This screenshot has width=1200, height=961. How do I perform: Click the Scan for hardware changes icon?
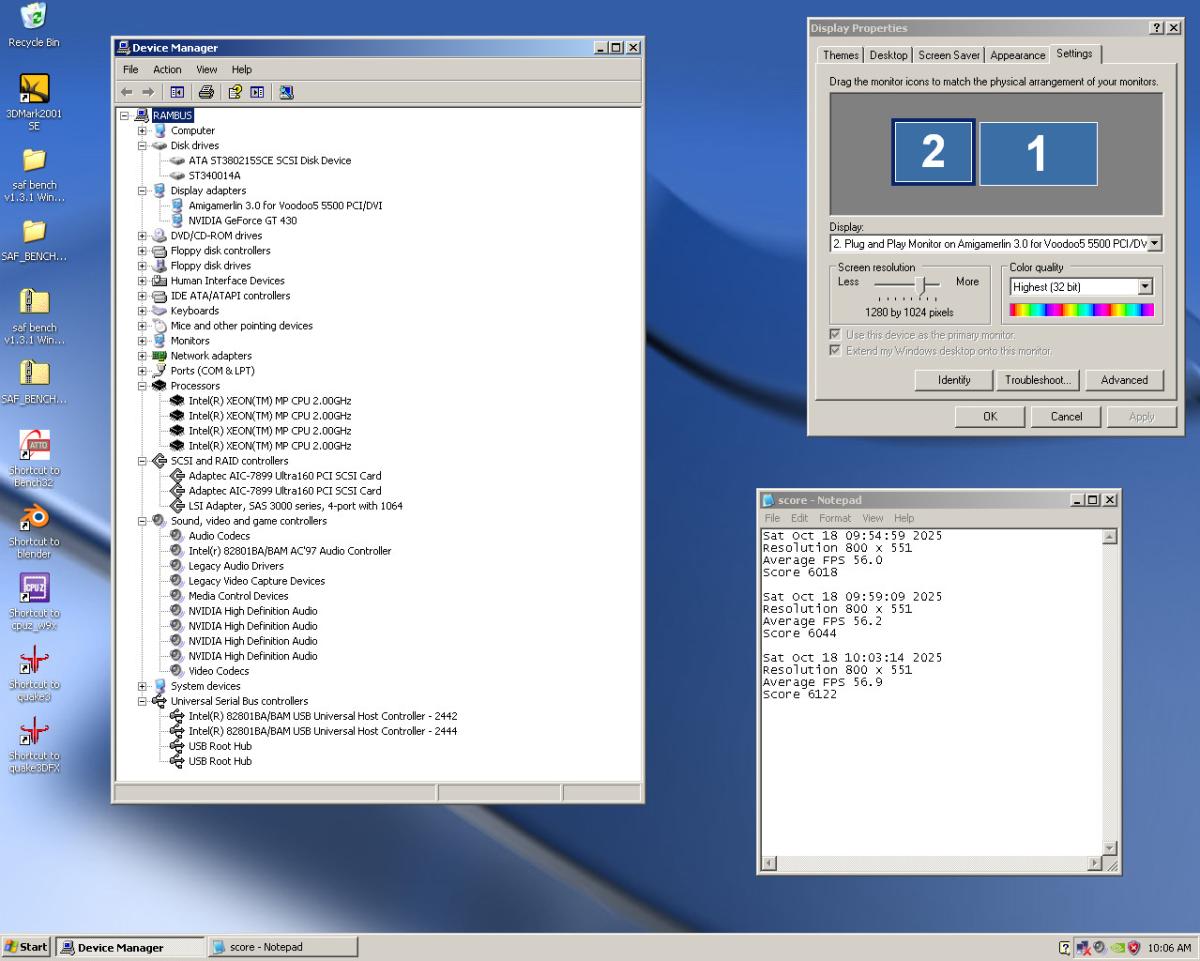[x=287, y=92]
